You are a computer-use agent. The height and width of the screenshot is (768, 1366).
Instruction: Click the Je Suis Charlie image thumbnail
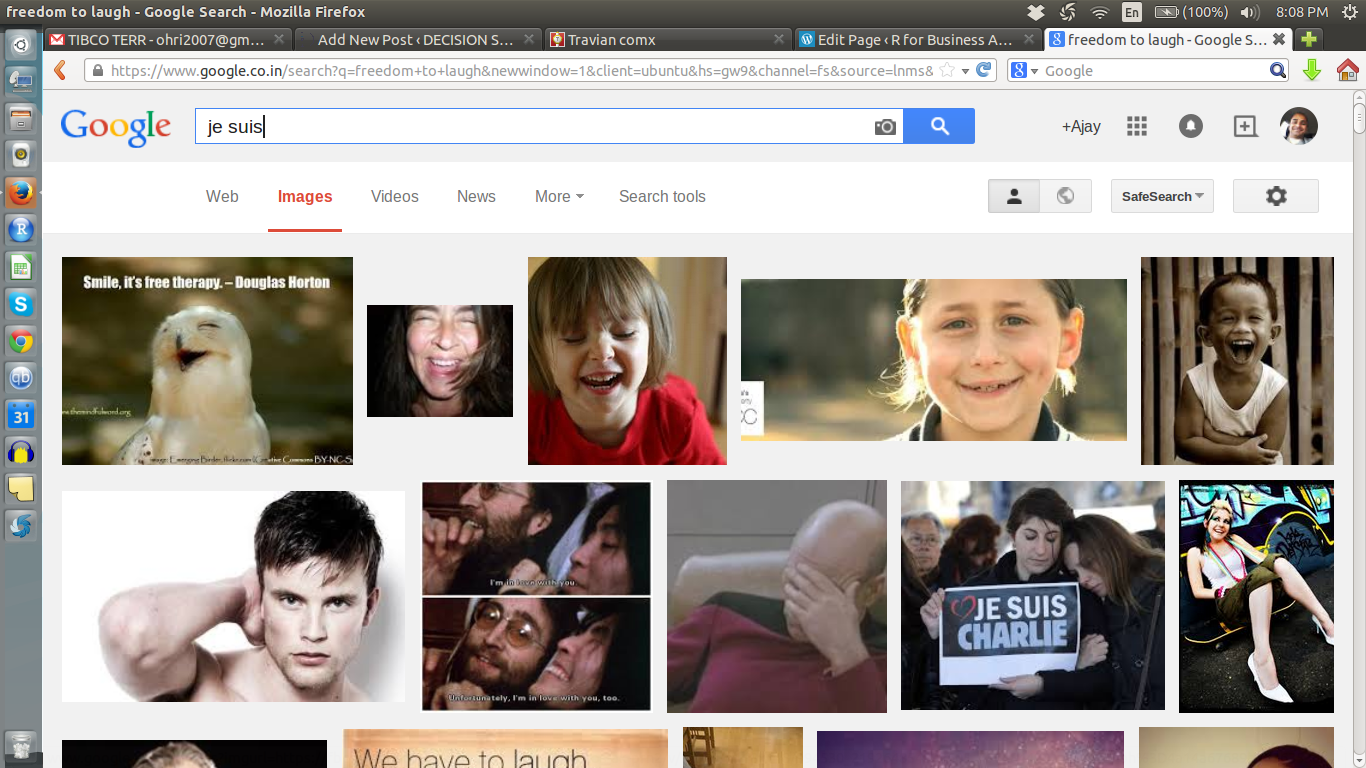[x=1032, y=595]
